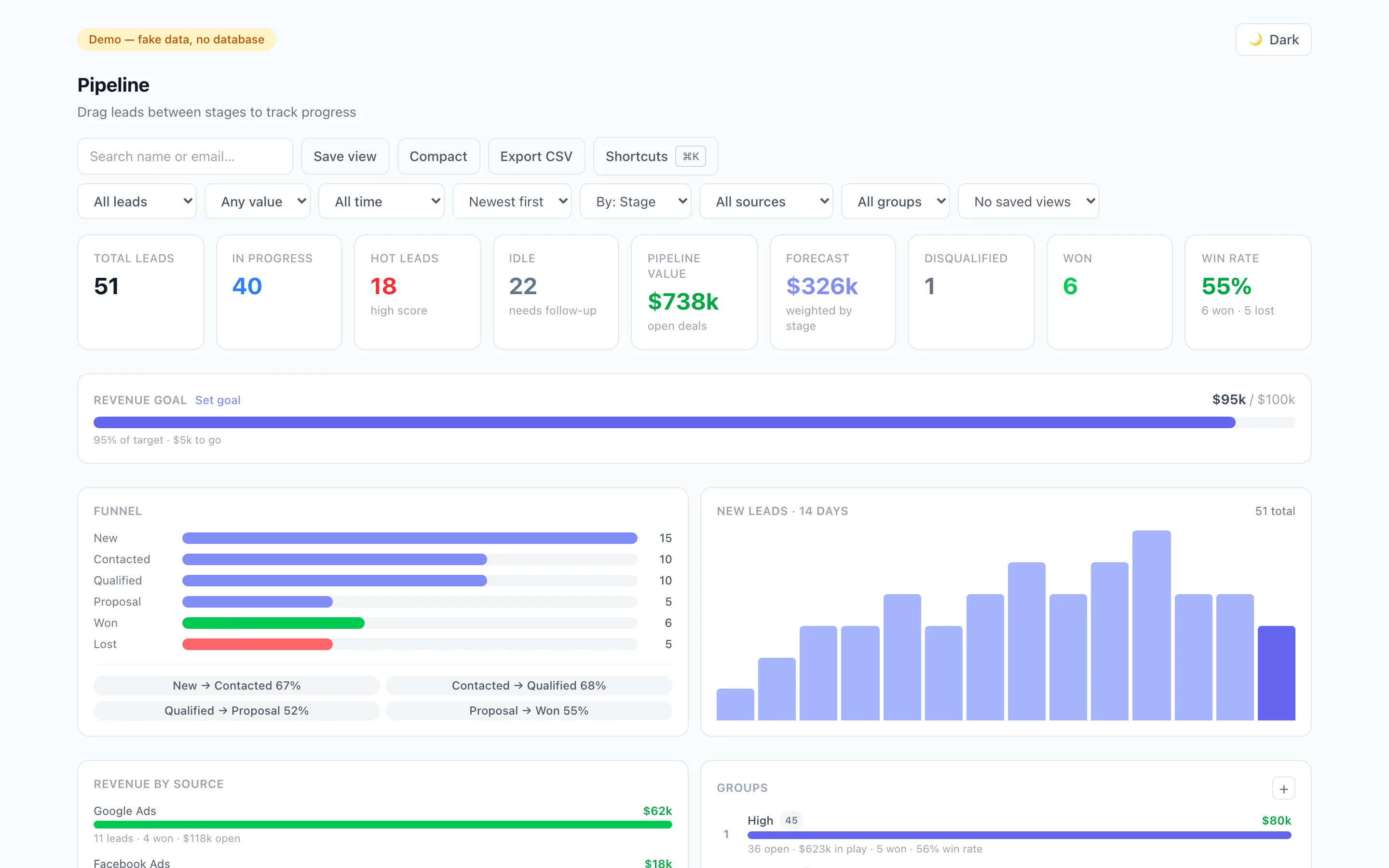The height and width of the screenshot is (868, 1389).
Task: Click the Google Ads revenue row
Action: pyautogui.click(x=383, y=824)
